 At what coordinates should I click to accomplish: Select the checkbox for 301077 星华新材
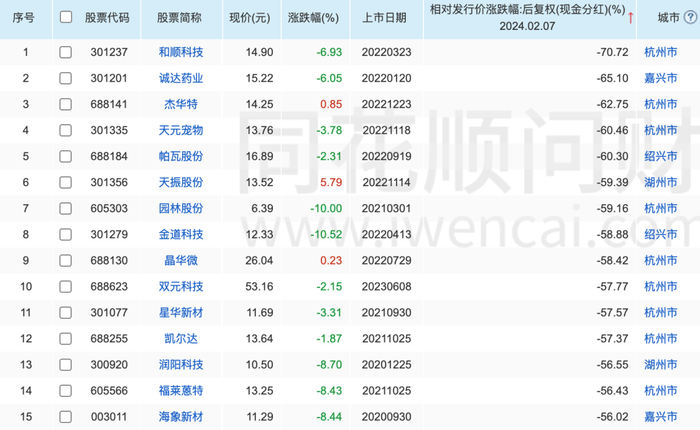tap(66, 313)
